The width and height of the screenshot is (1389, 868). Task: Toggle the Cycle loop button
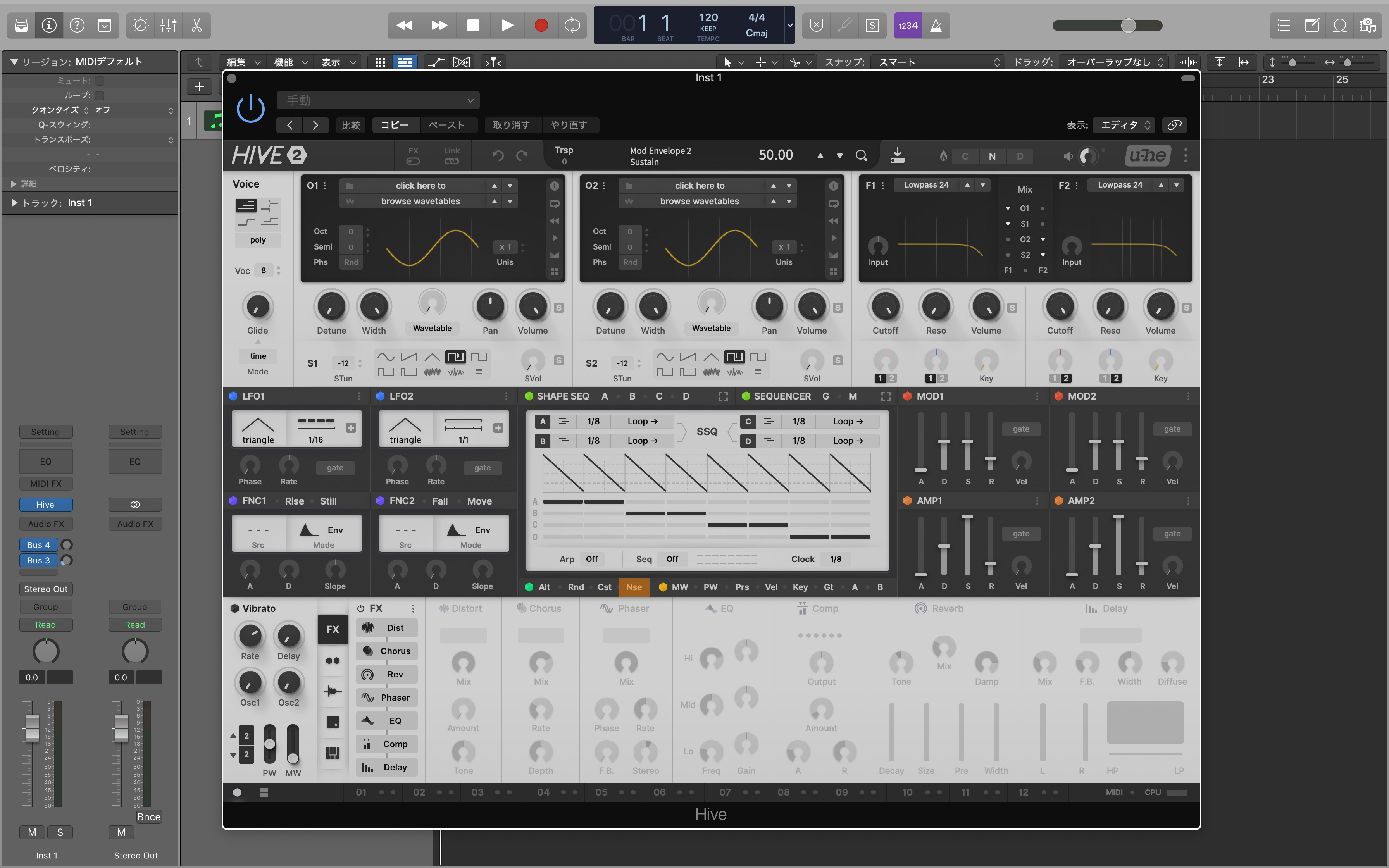[572, 25]
